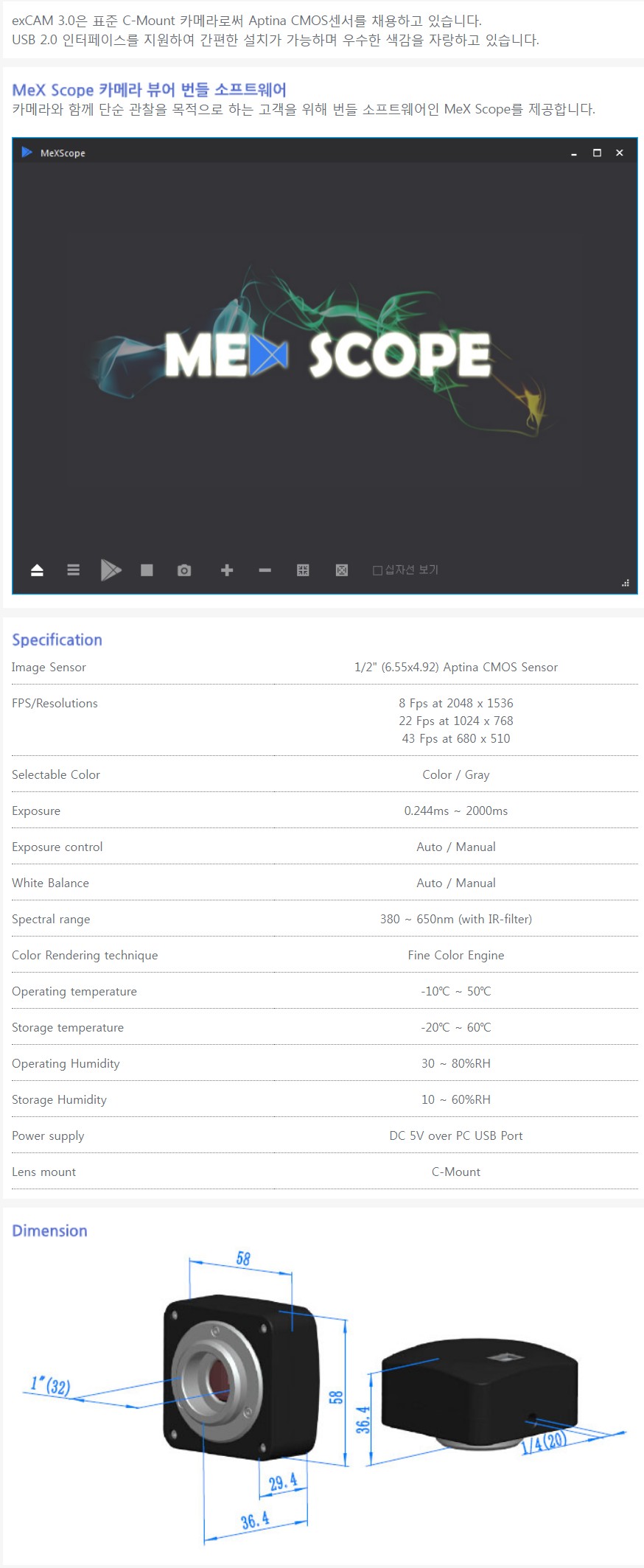This screenshot has width=644, height=1568.
Task: Click the 'MeX Scope 카메라 뷰어 번들 소프트웨어' heading
Action: 150,90
